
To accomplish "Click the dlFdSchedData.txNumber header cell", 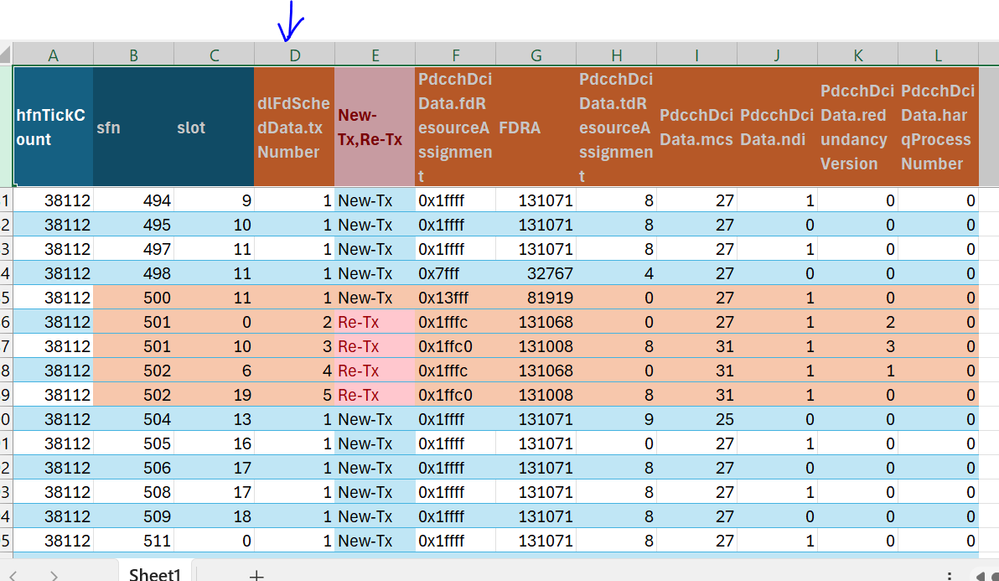I will [x=294, y=127].
